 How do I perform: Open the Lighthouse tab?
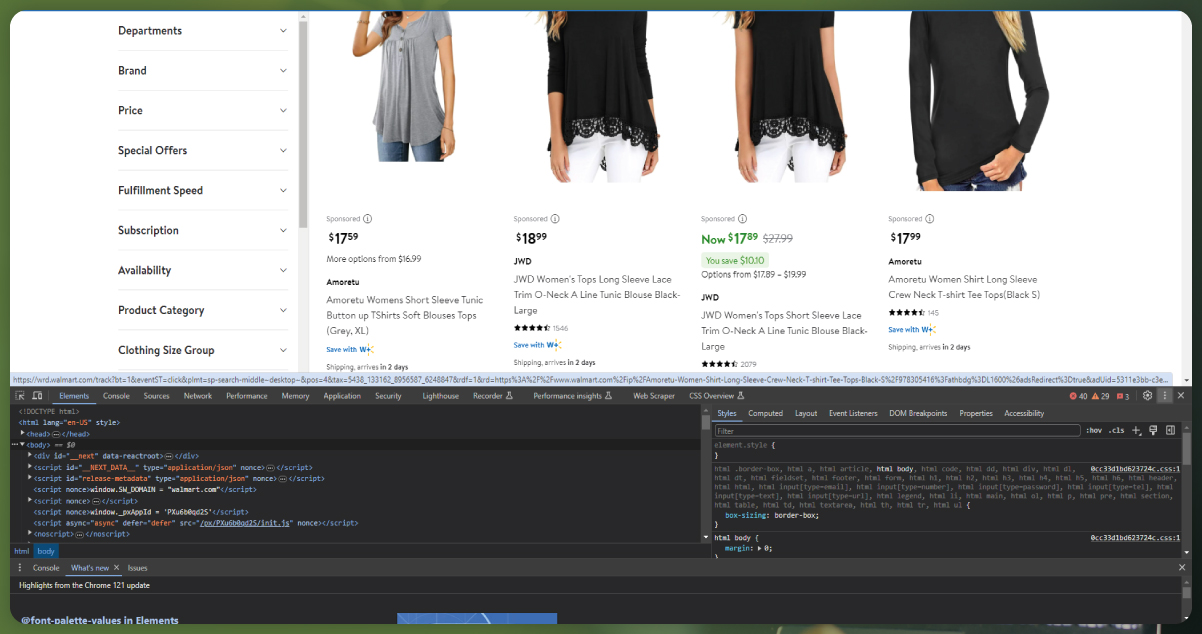[440, 396]
